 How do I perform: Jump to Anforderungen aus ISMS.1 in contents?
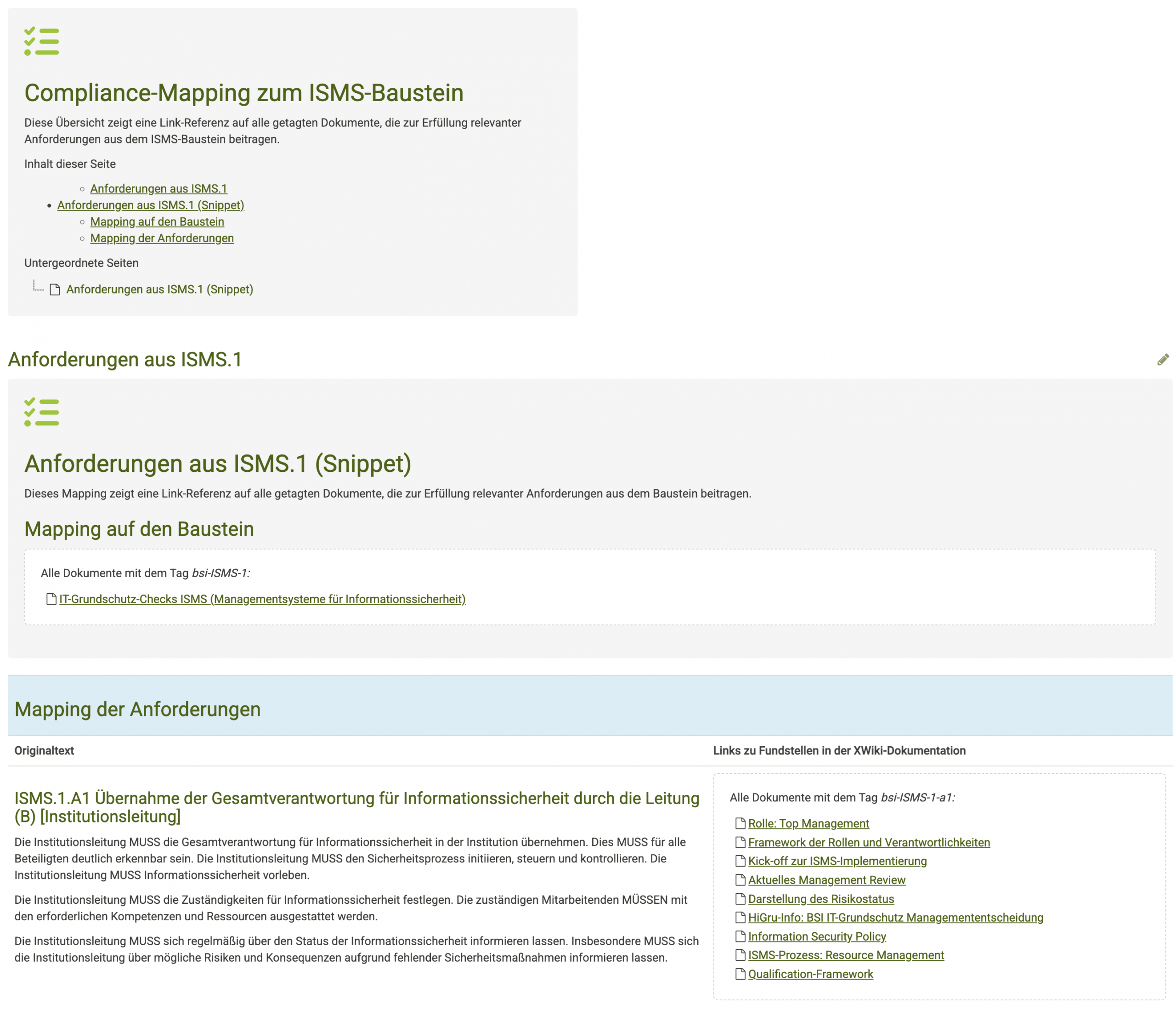point(158,188)
